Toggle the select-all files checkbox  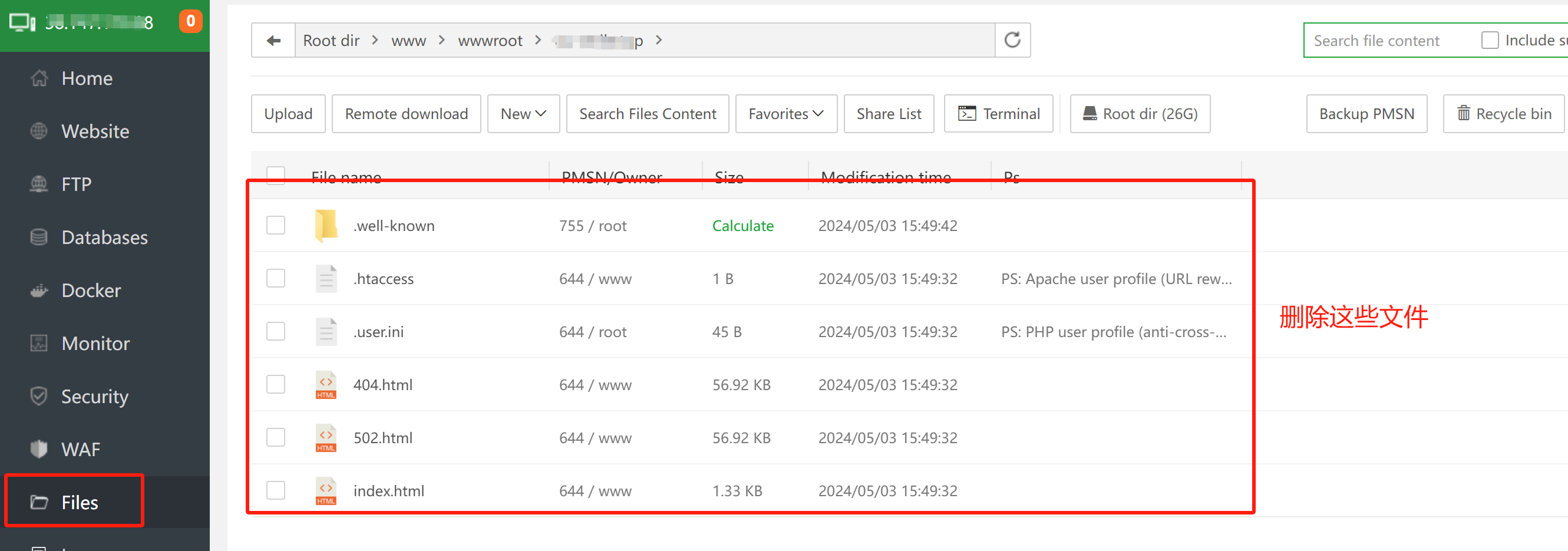coord(276,176)
